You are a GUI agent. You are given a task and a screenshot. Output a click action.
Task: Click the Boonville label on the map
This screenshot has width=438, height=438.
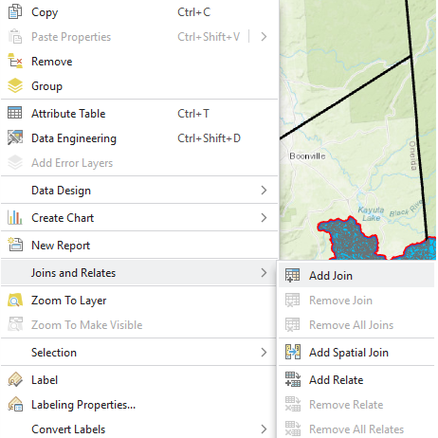tap(307, 156)
